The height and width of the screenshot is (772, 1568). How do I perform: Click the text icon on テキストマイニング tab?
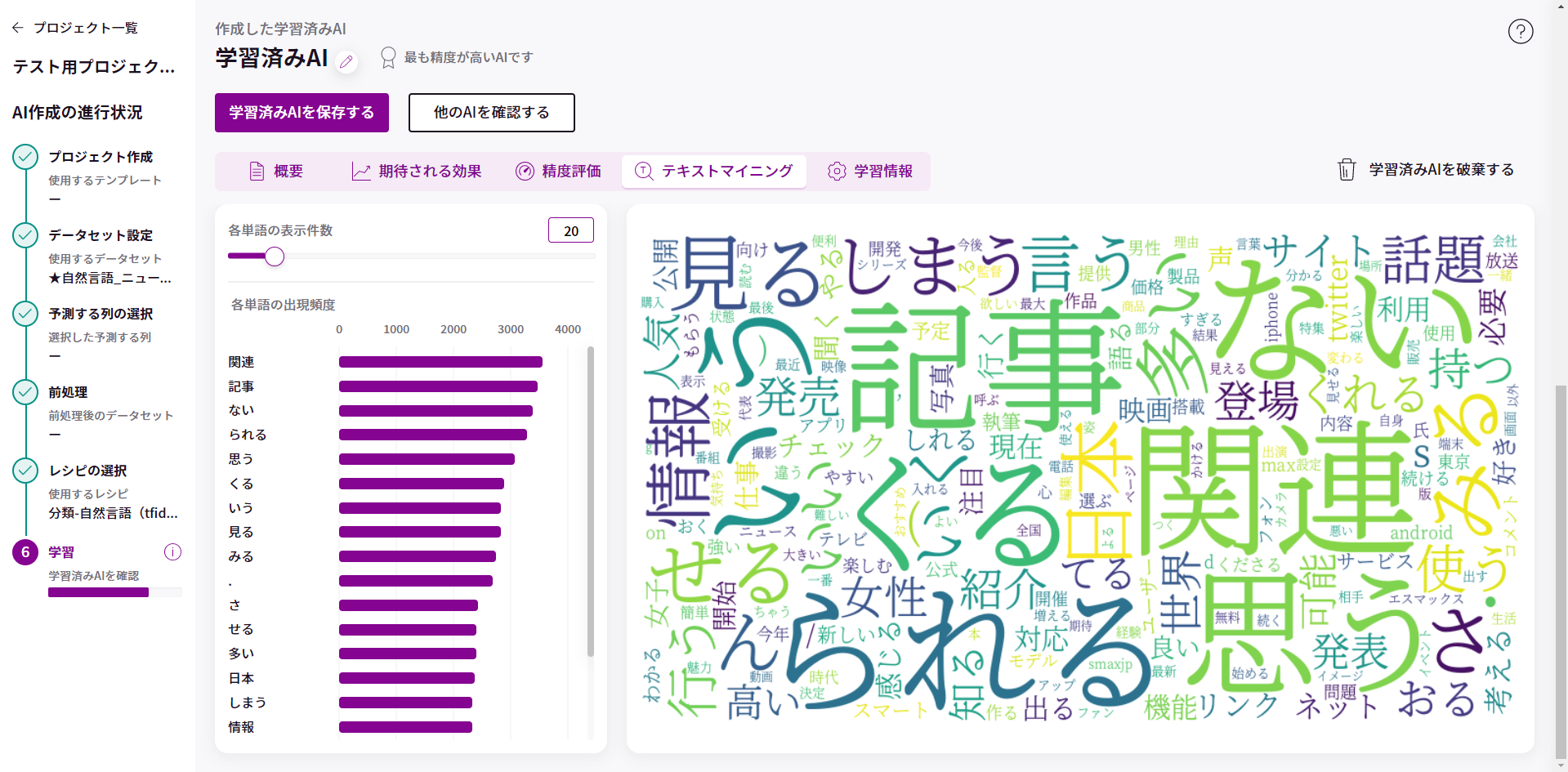click(644, 171)
